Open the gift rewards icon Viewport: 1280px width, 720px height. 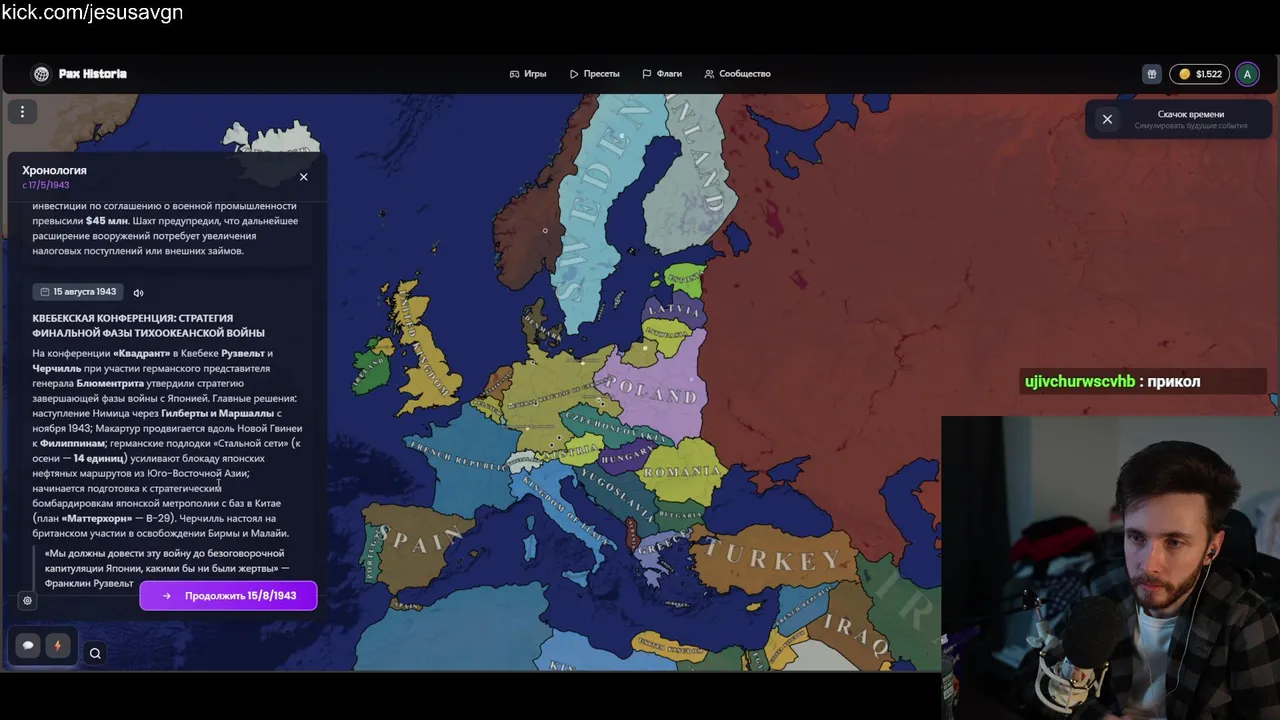click(x=1152, y=74)
